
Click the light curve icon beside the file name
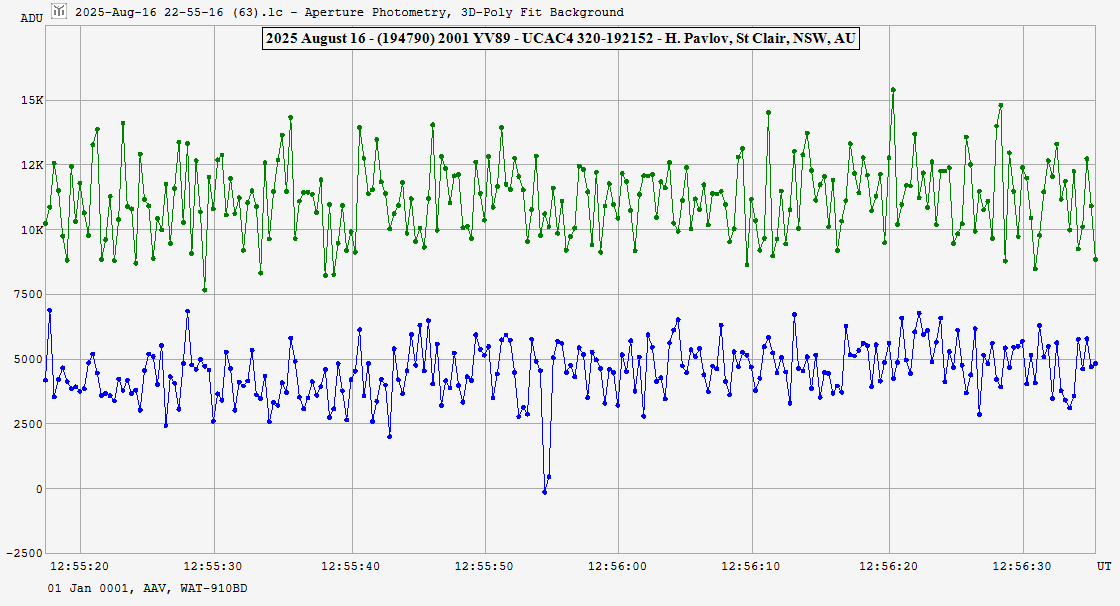point(59,11)
